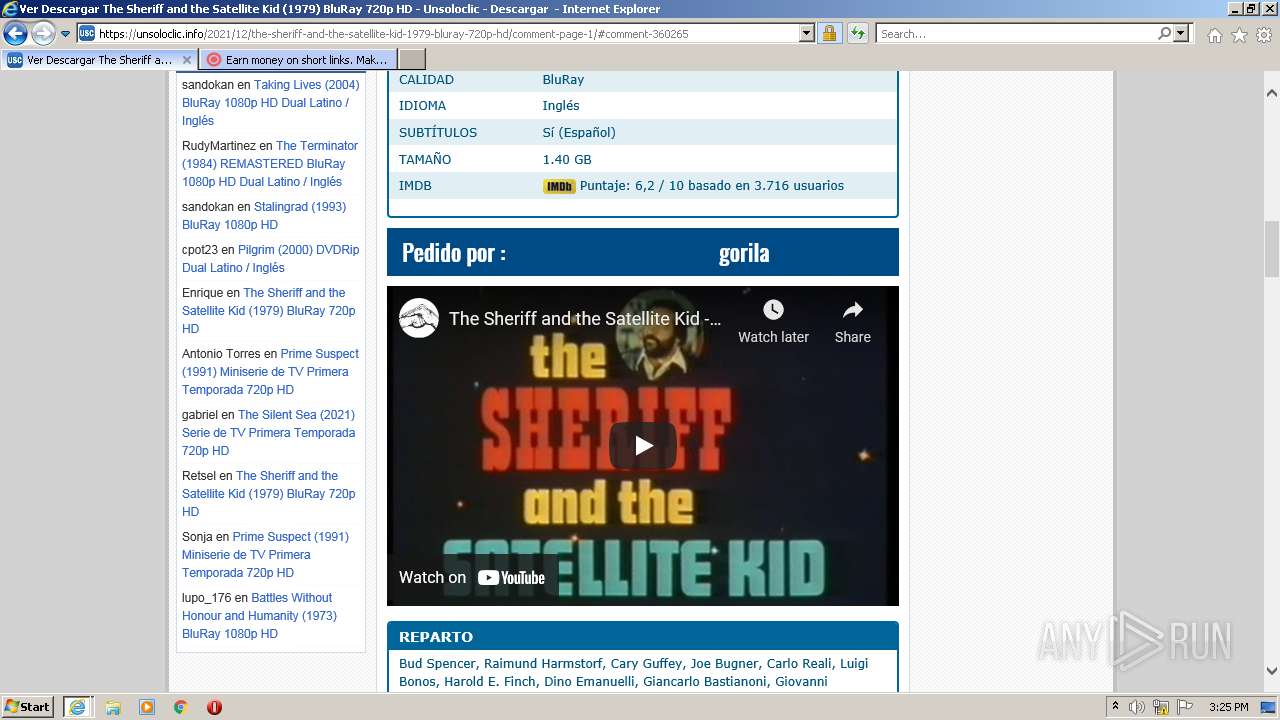Open the red Opera taskbar icon
The image size is (1280, 720).
(214, 707)
